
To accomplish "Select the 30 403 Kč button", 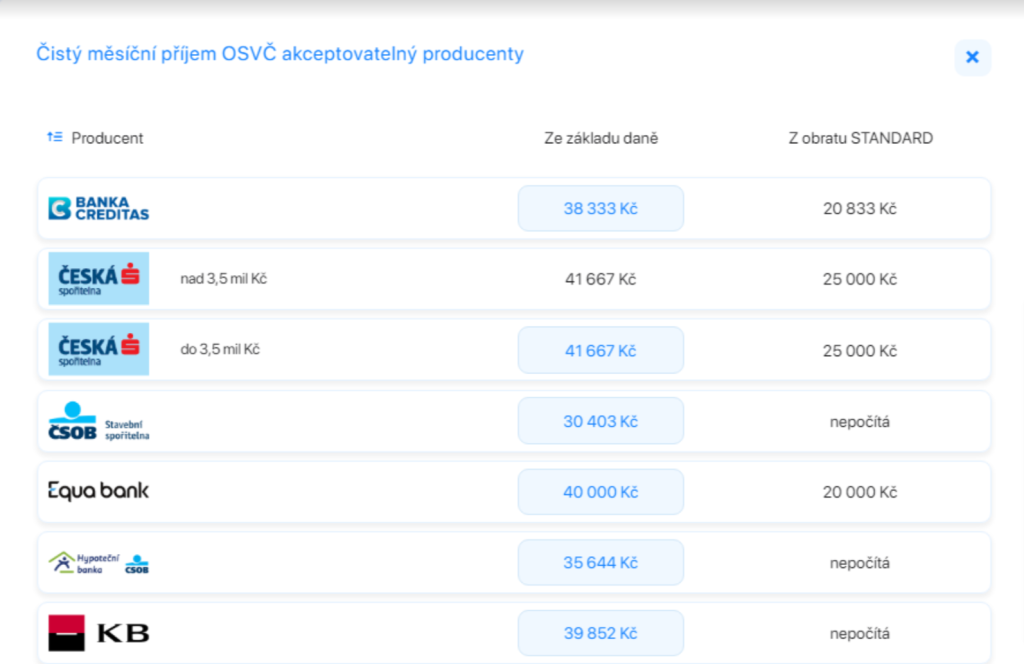I will 601,421.
